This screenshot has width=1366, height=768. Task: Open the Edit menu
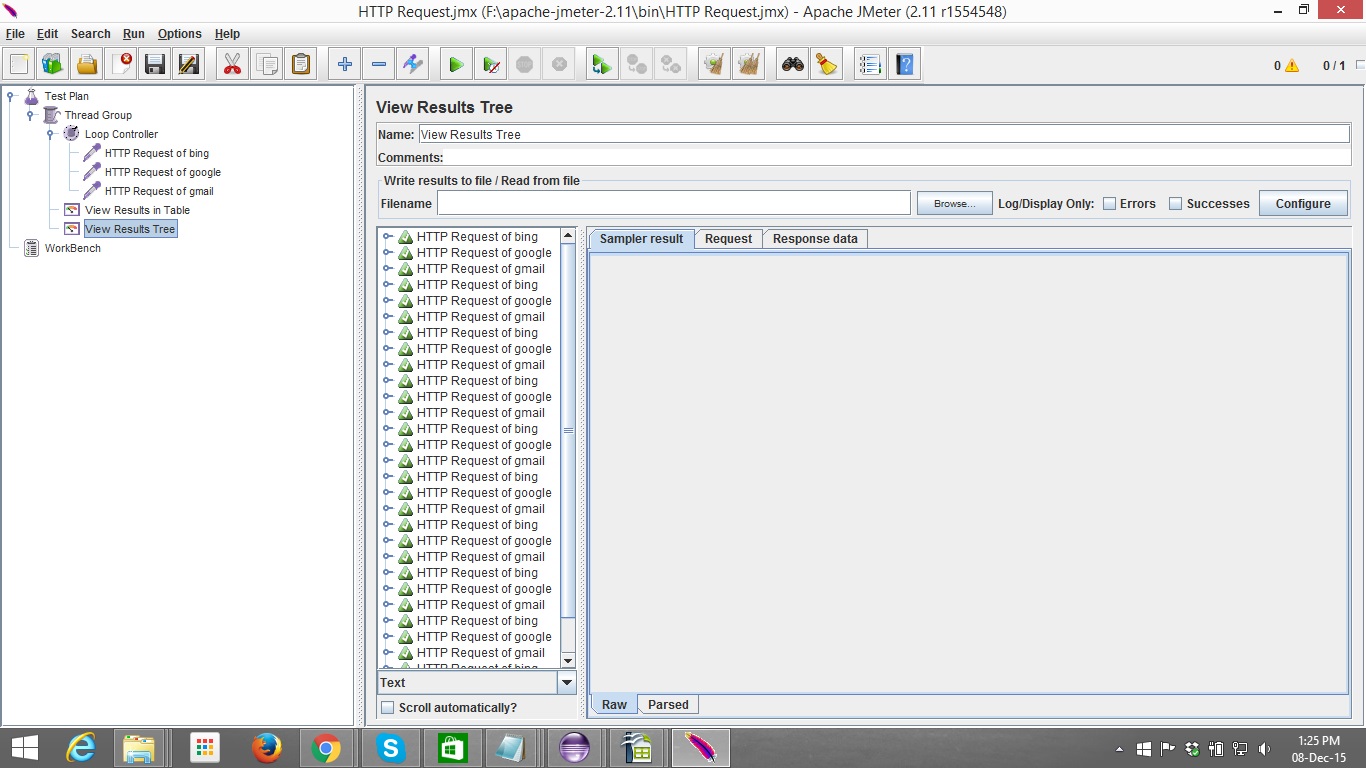click(x=47, y=34)
